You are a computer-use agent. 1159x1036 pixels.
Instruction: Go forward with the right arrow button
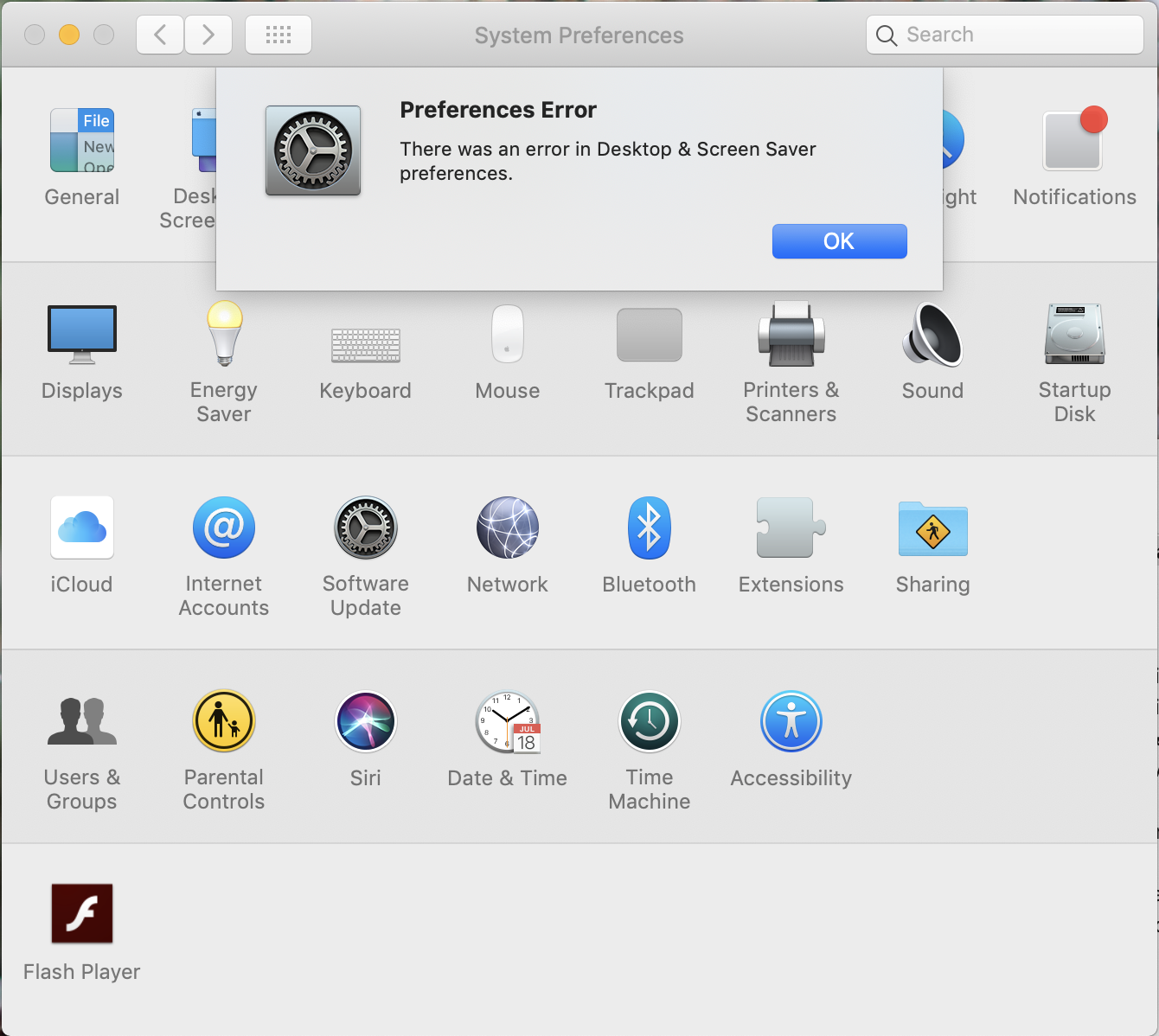[208, 35]
